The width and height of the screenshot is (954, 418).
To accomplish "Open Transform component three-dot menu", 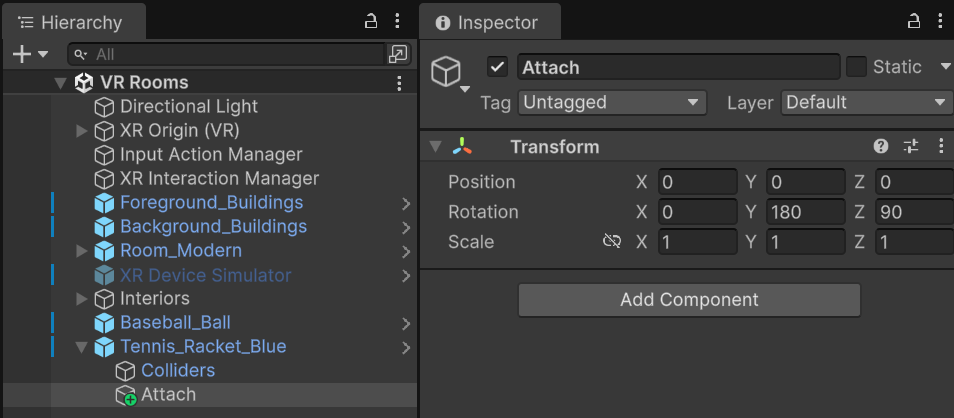I will coord(940,146).
